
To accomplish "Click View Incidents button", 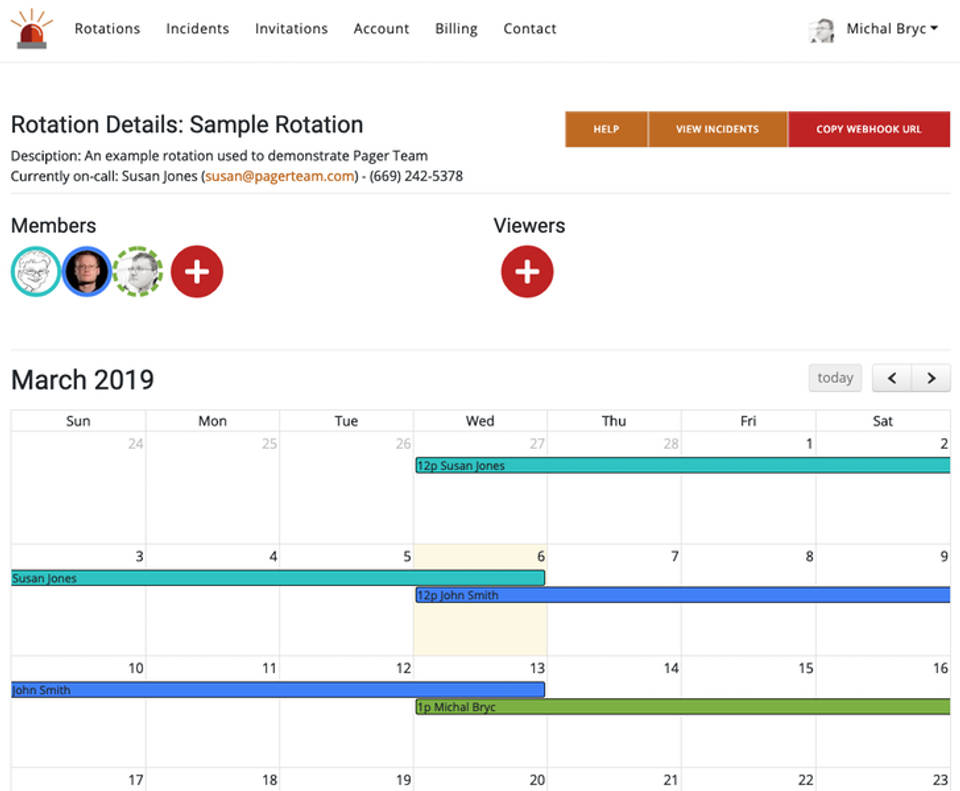I will tap(717, 129).
